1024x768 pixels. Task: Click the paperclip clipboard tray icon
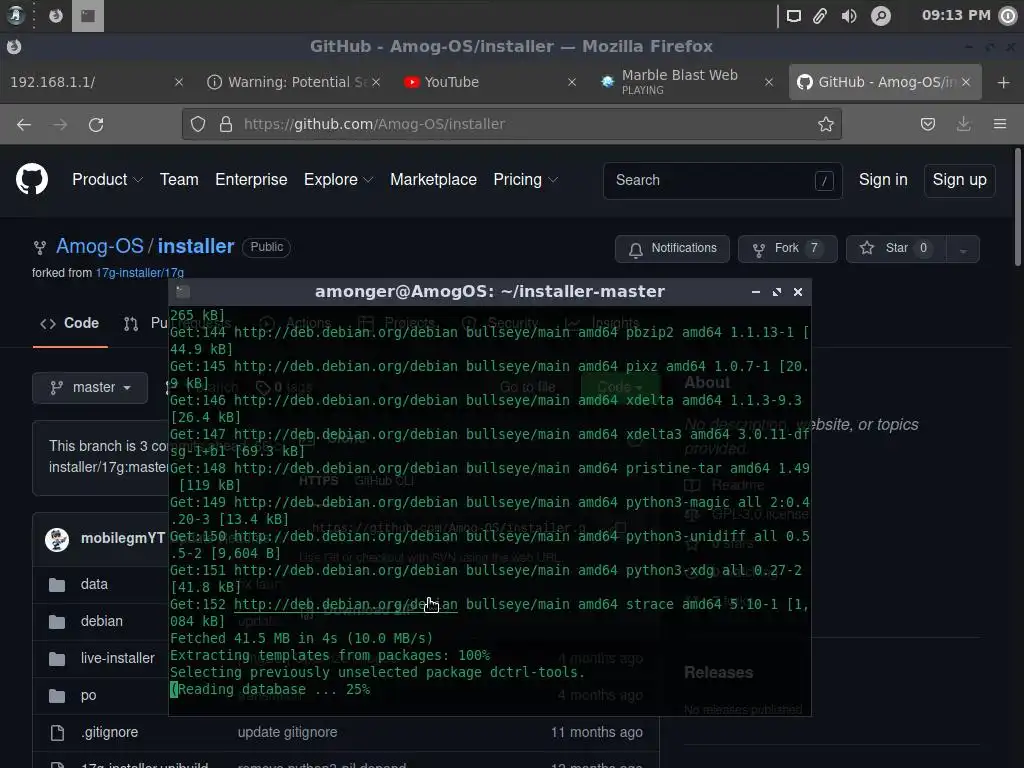[x=820, y=16]
